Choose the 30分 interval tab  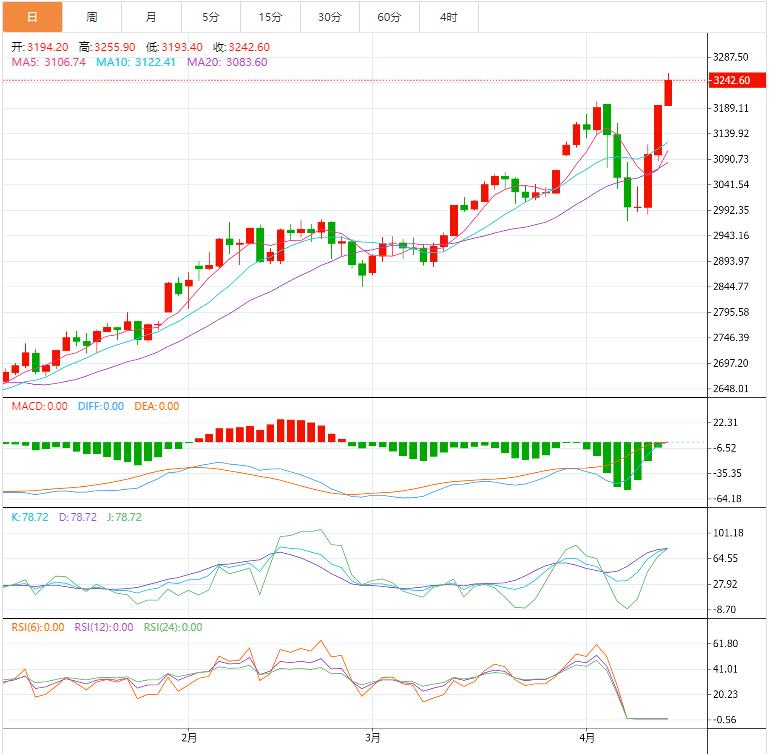(329, 17)
